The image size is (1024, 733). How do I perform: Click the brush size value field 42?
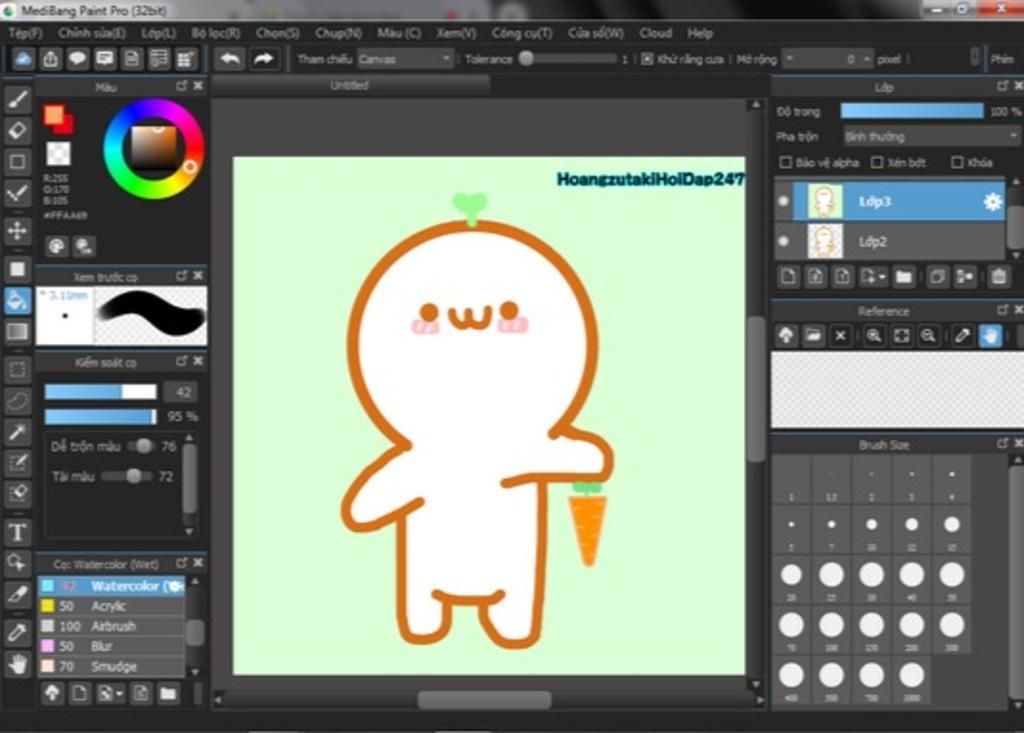point(182,392)
